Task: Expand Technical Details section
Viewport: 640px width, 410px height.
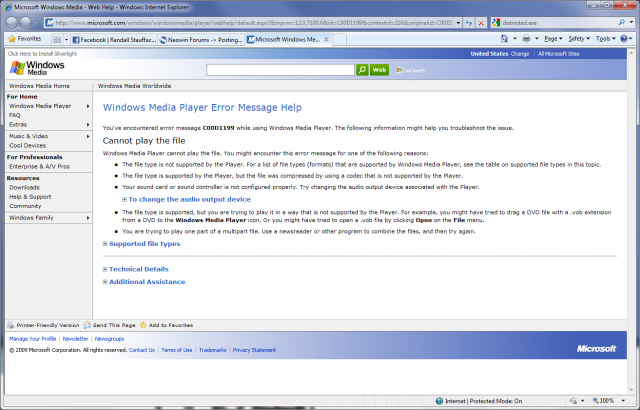Action: 105,269
